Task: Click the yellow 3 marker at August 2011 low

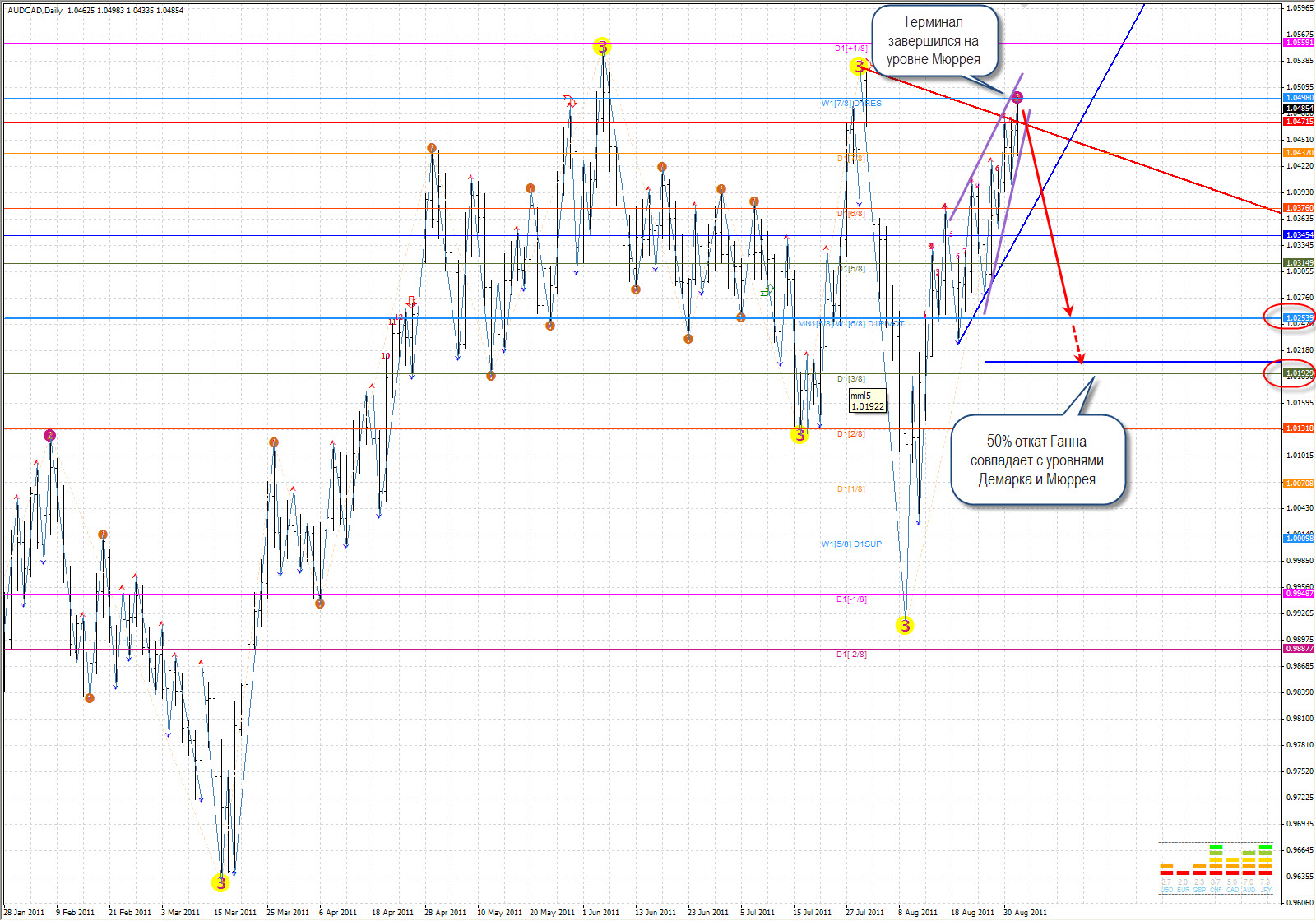Action: (x=905, y=626)
